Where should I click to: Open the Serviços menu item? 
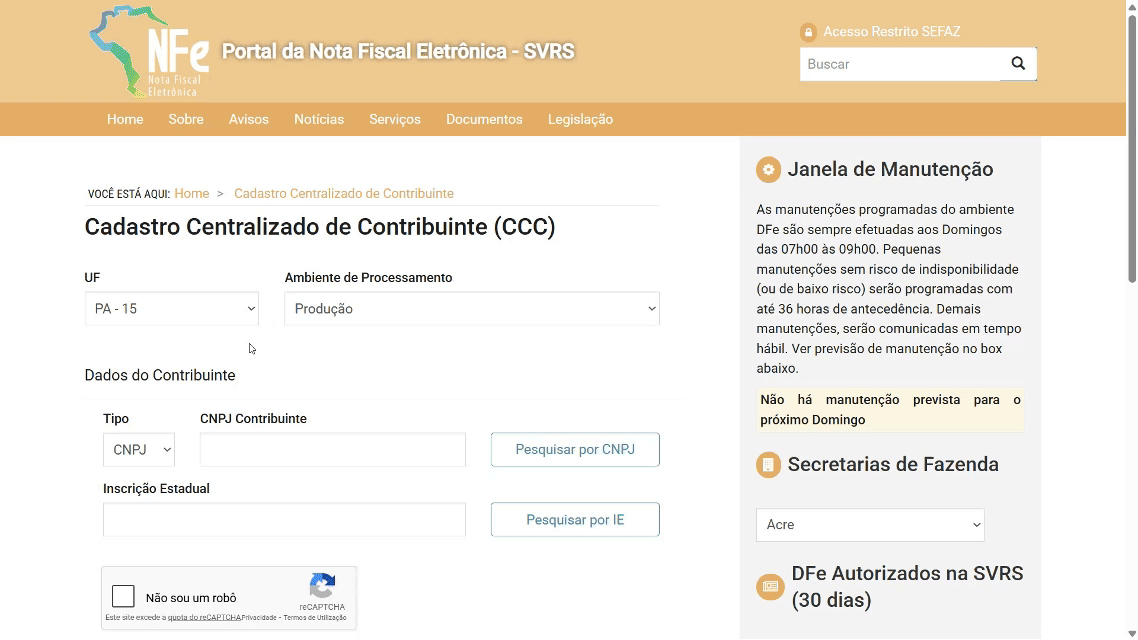(395, 119)
